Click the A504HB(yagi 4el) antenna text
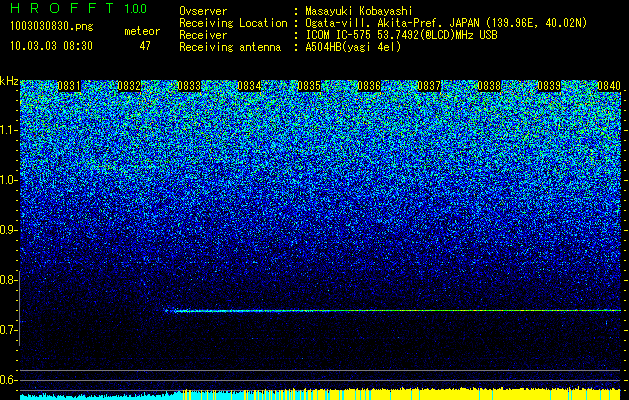The height and width of the screenshot is (400, 629). coord(353,47)
